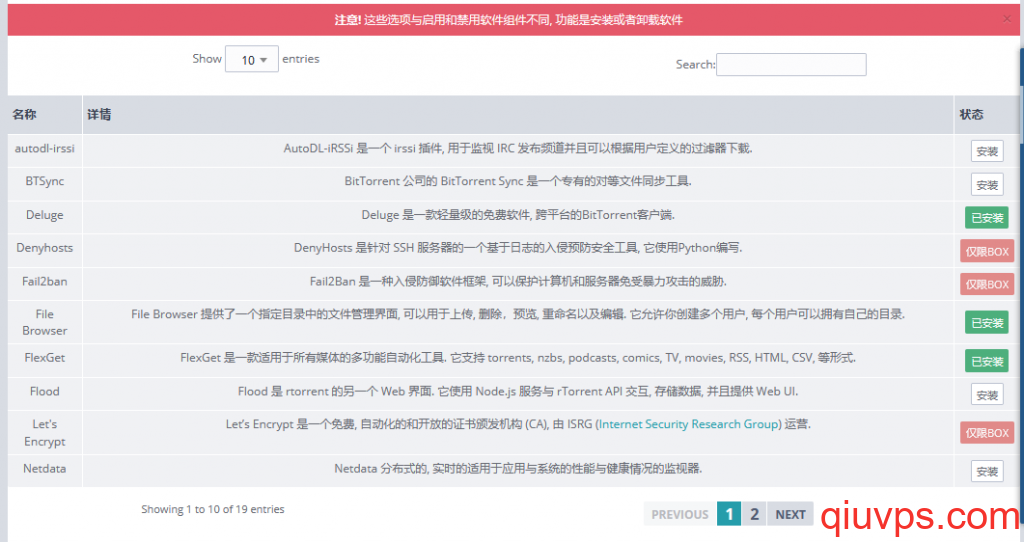Viewport: 1024px width, 542px height.
Task: Sort by 详情 column header
Action: click(x=518, y=114)
